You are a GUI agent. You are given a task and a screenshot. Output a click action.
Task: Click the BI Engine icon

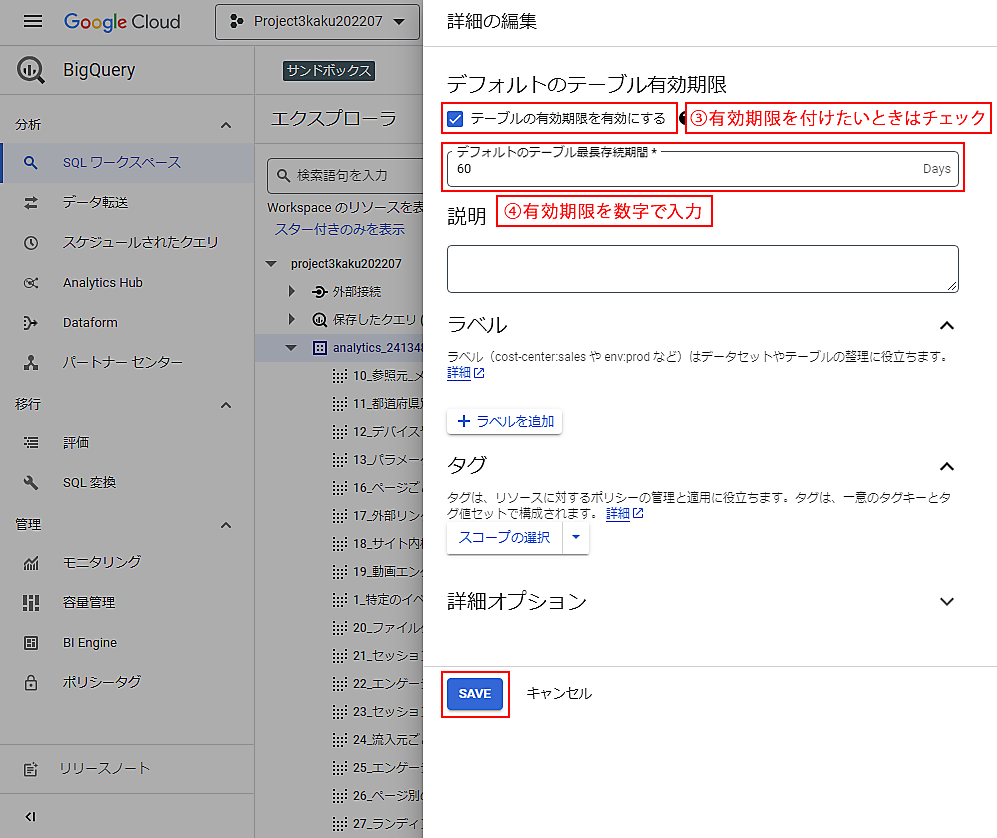pos(31,643)
